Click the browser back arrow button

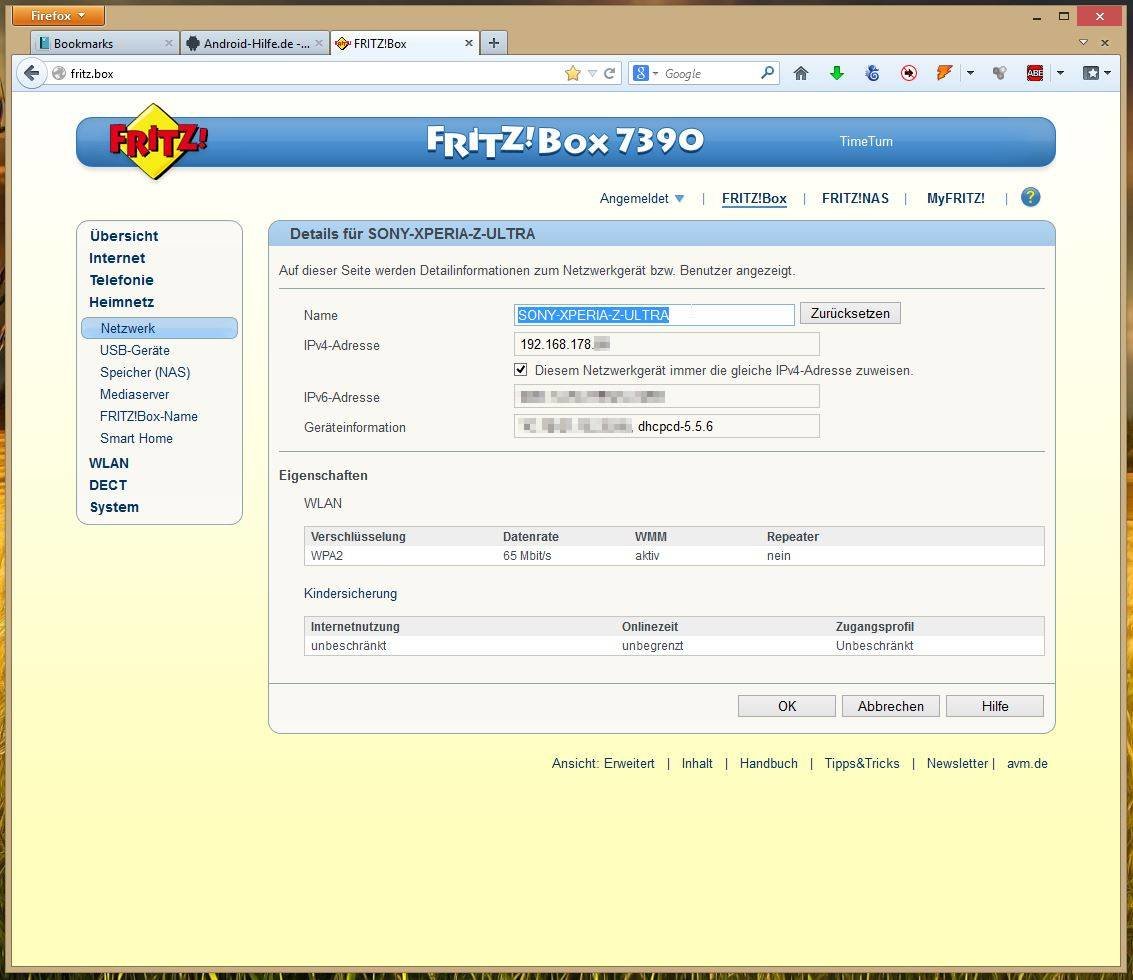(x=31, y=73)
